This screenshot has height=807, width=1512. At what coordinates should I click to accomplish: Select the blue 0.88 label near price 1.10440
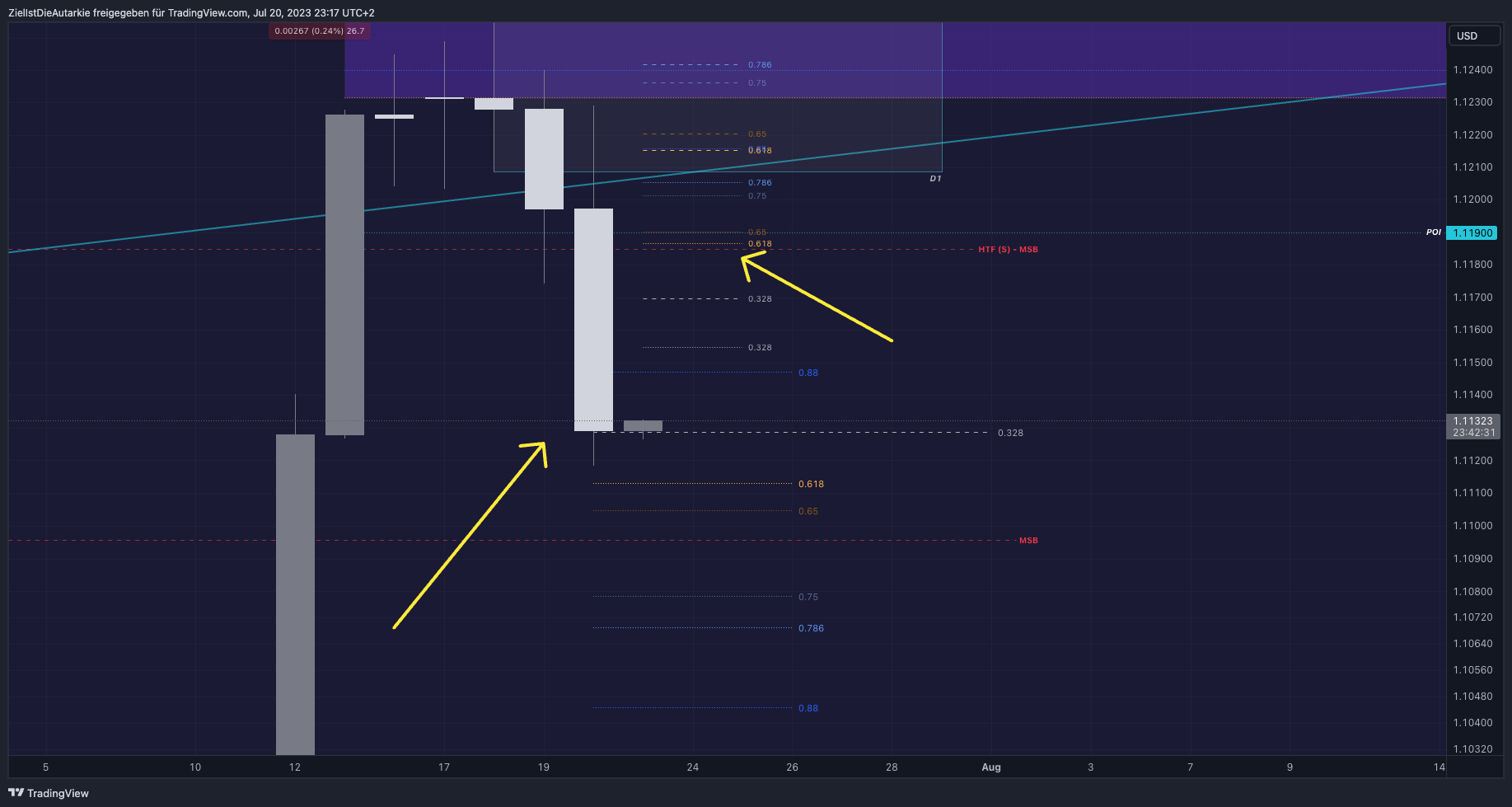click(808, 708)
